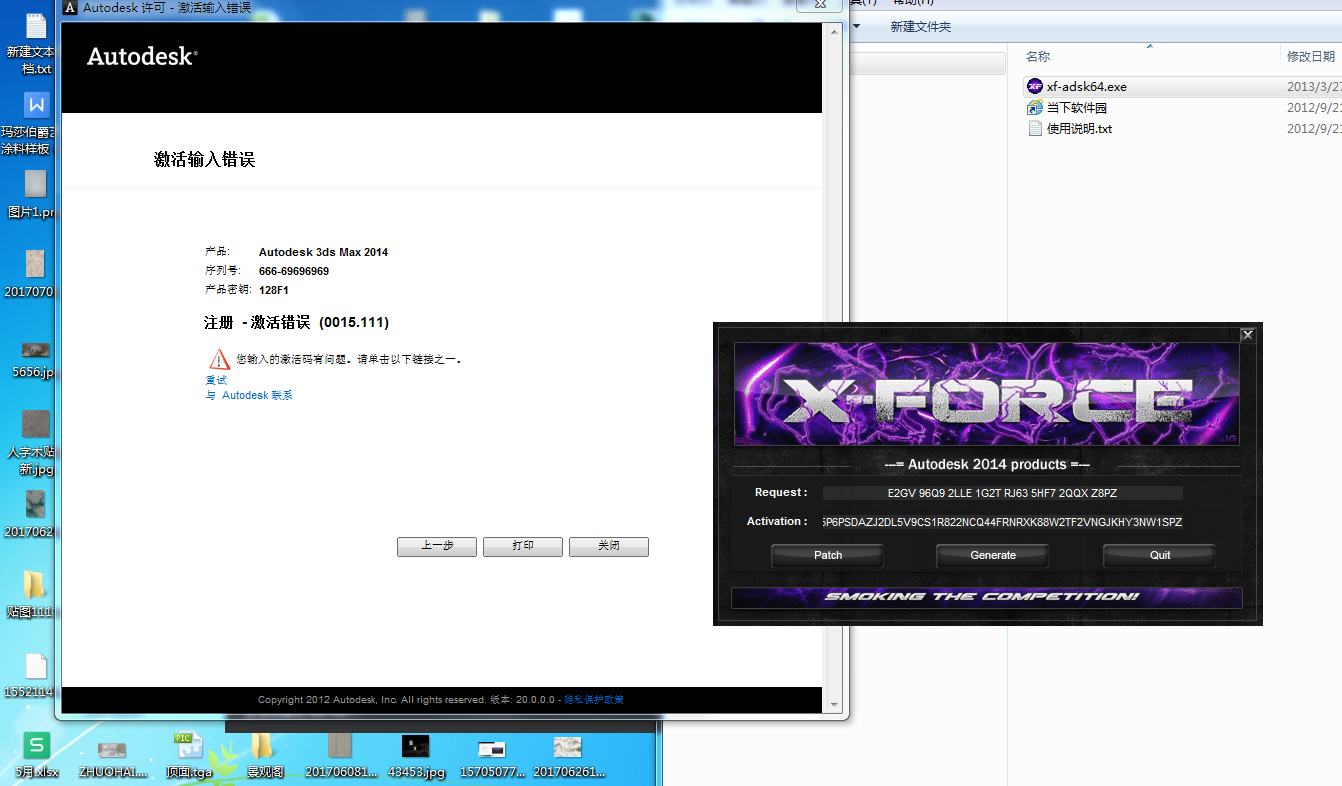Viewport: 1342px width, 786px height.
Task: Open the xf-adsk64.exe file icon in Explorer
Action: (1035, 87)
